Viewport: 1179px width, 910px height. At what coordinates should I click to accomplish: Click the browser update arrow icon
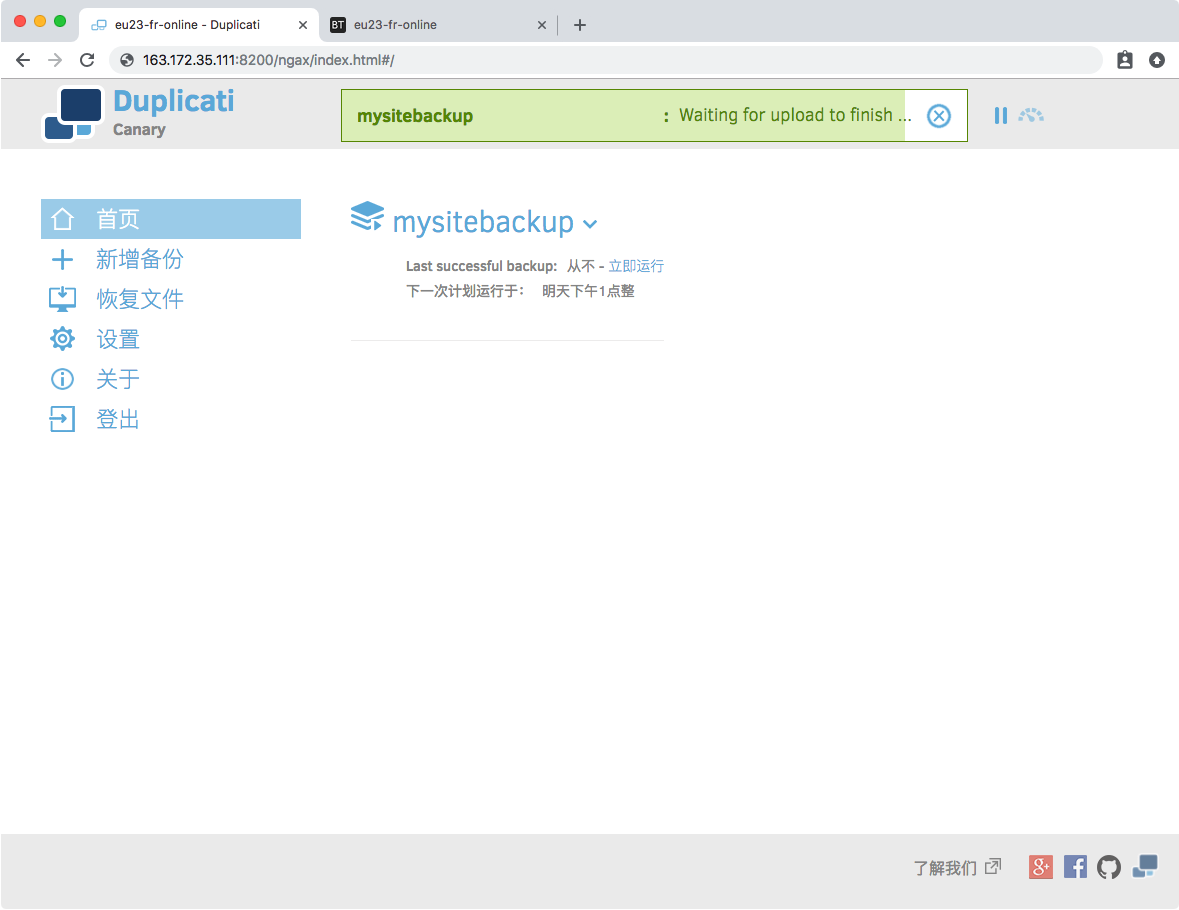1157,60
